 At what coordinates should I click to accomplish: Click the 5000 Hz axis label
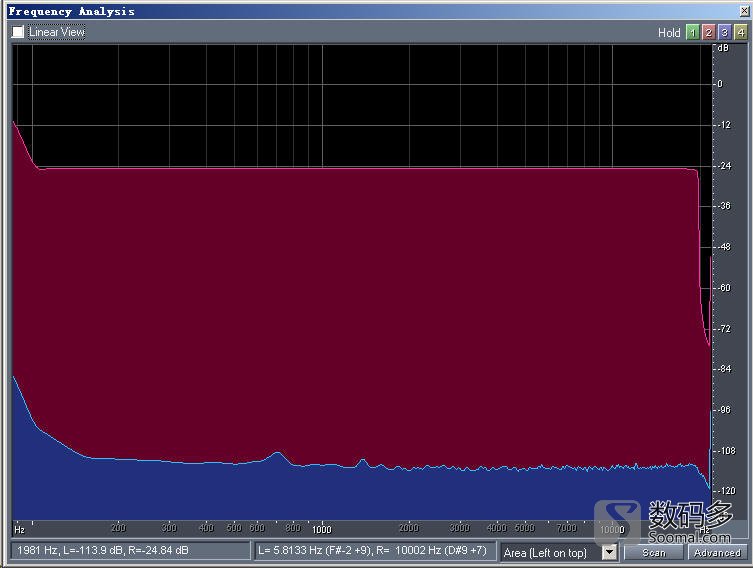pos(524,528)
